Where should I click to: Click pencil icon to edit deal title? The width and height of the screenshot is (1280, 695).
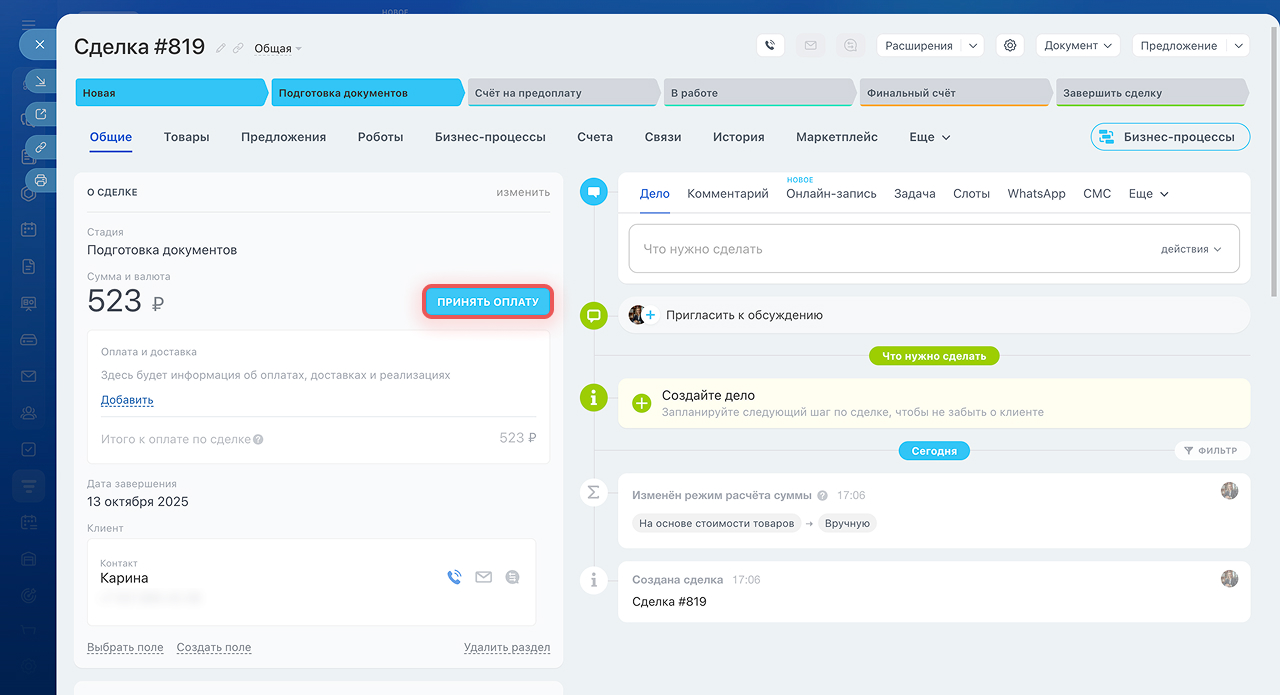(221, 48)
